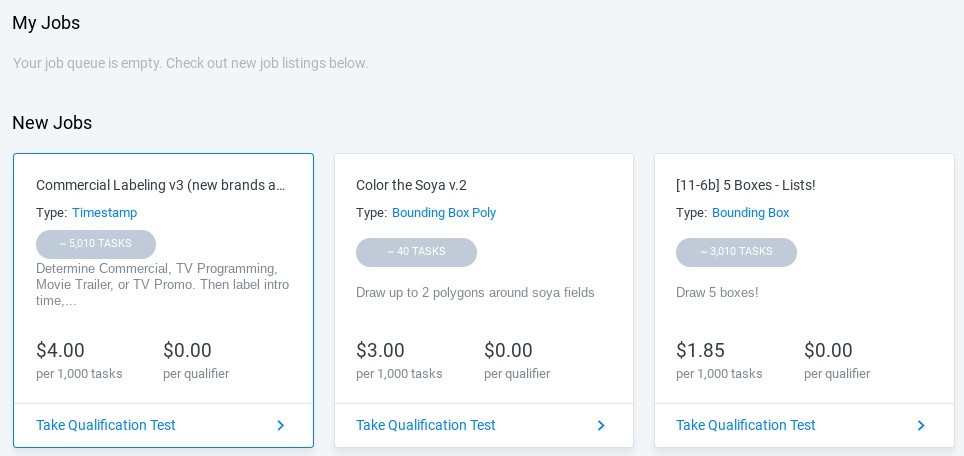Click the New Jobs section heading

52,123
